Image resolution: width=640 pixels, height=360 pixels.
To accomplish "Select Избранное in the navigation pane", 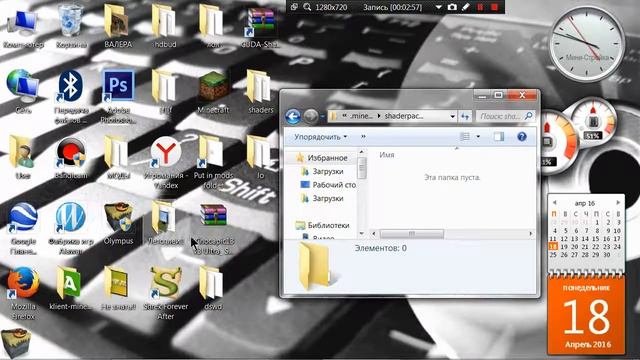I will 327,158.
